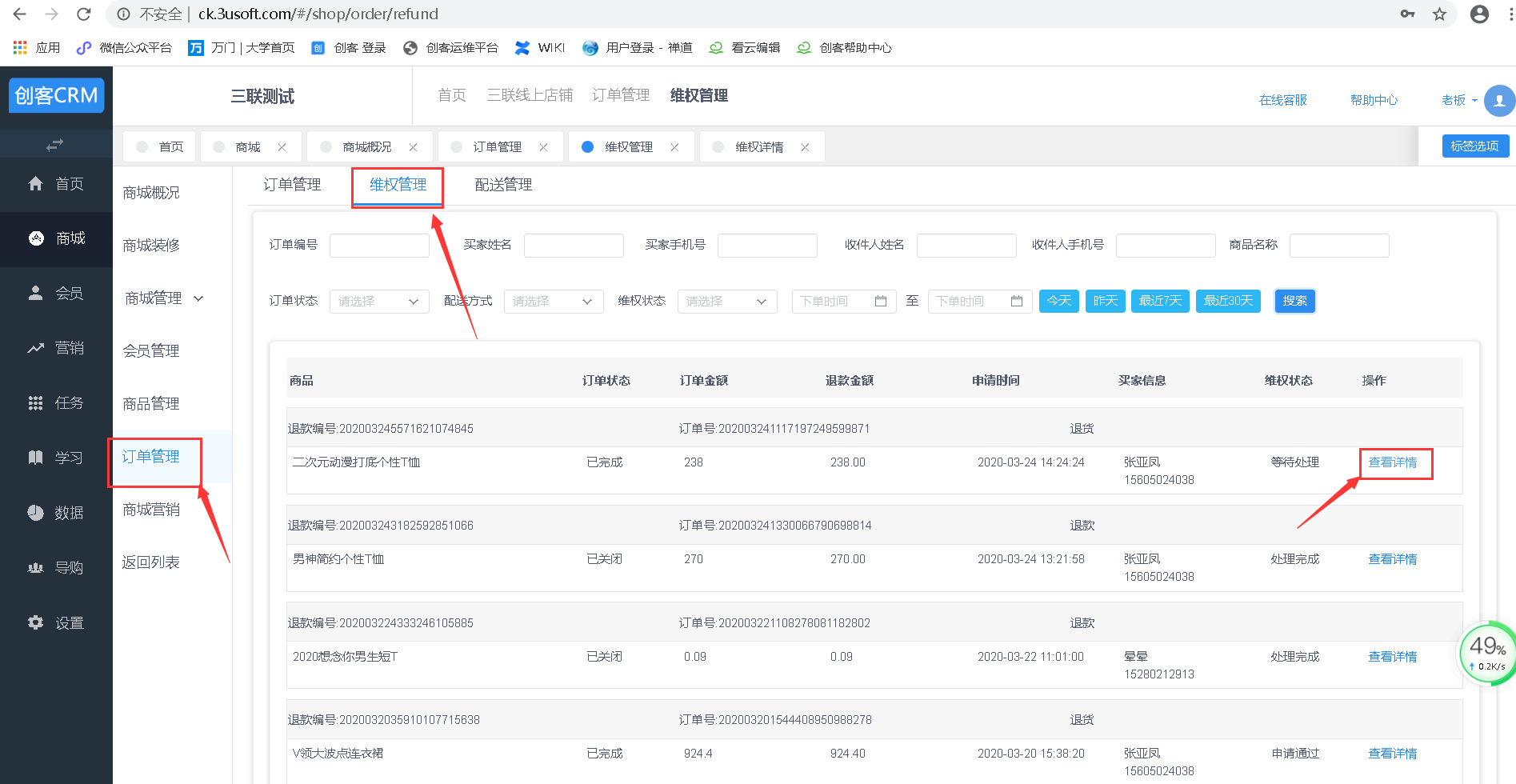This screenshot has height=784, width=1516.
Task: Filter by 今天
Action: [x=1059, y=301]
